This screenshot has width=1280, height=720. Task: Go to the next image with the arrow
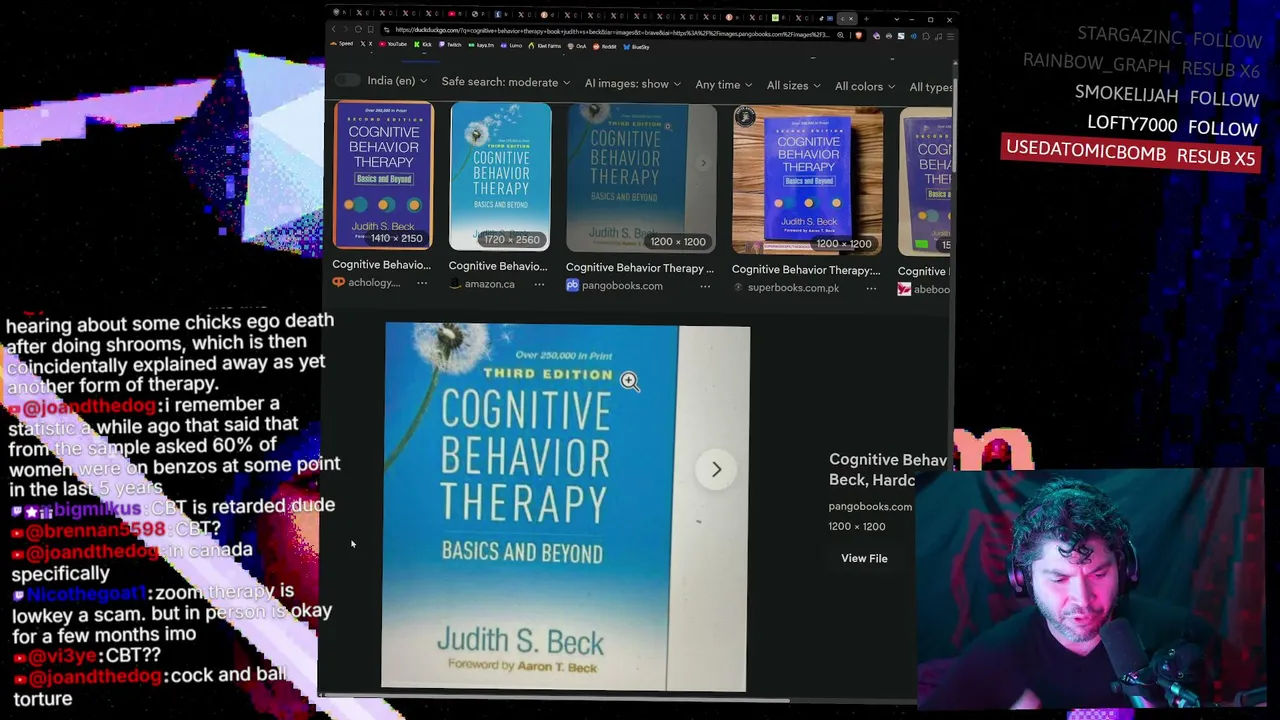click(716, 469)
